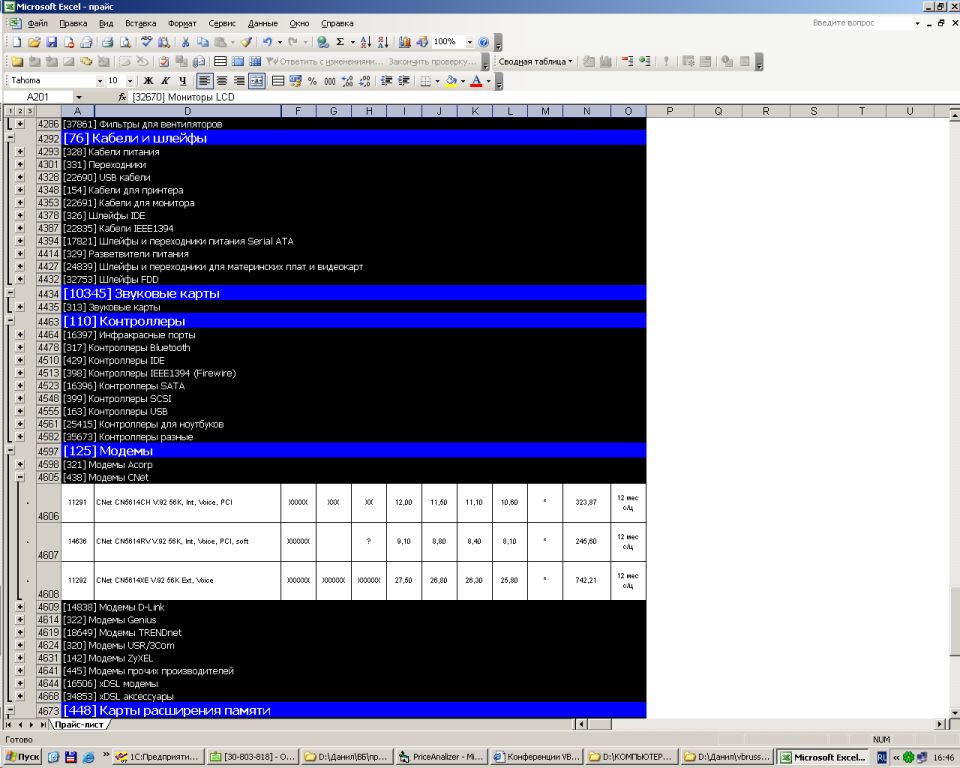Click the AutoSum sigma icon
The width and height of the screenshot is (960, 768).
pyautogui.click(x=340, y=42)
